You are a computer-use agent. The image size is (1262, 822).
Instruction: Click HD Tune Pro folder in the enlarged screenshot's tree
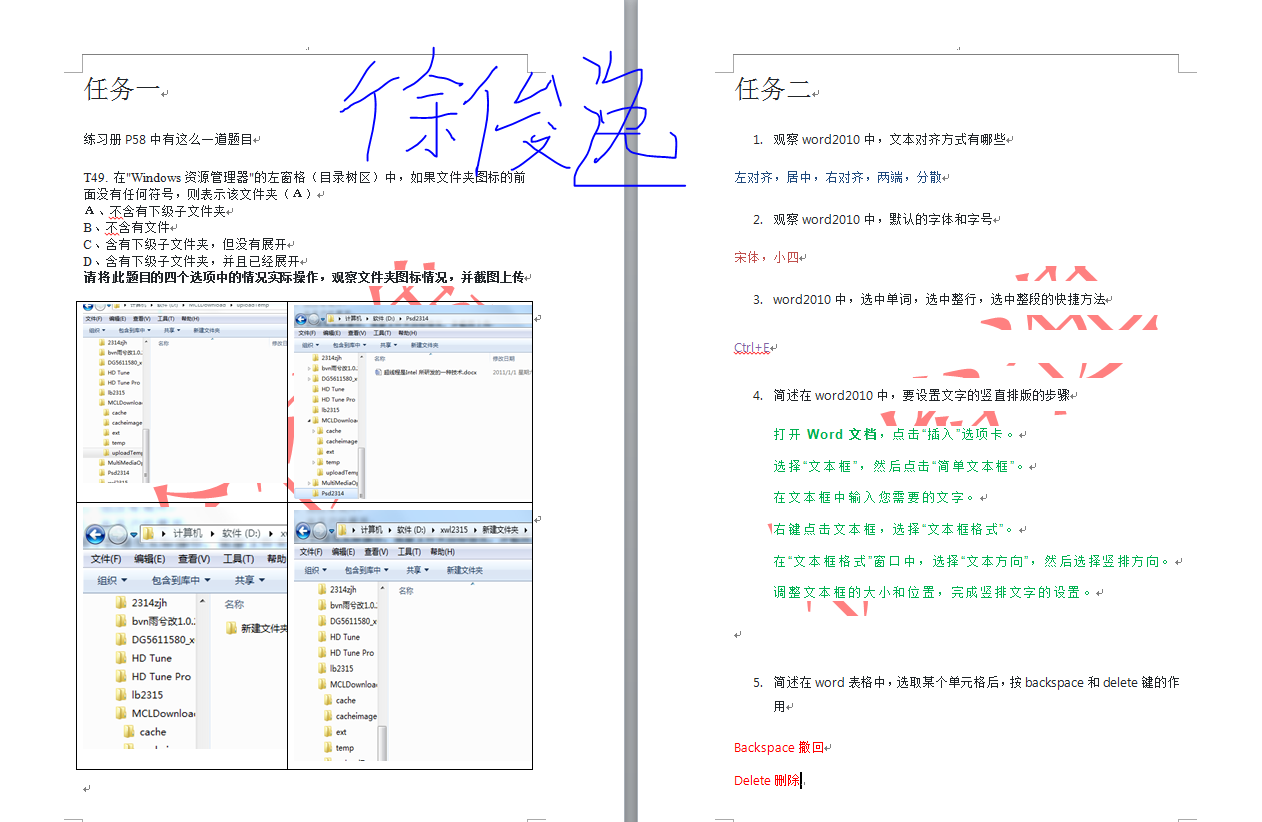coord(161,676)
